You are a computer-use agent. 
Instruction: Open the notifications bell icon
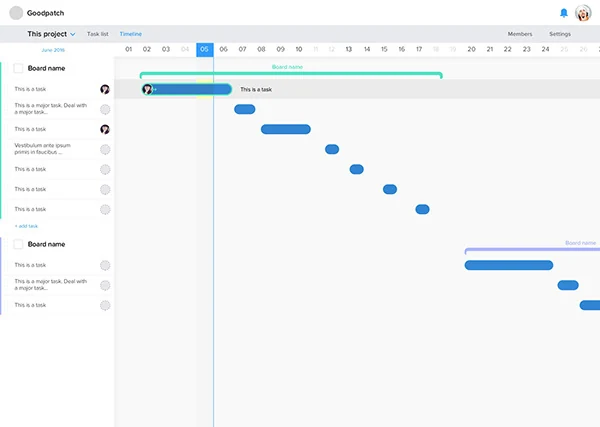point(564,13)
